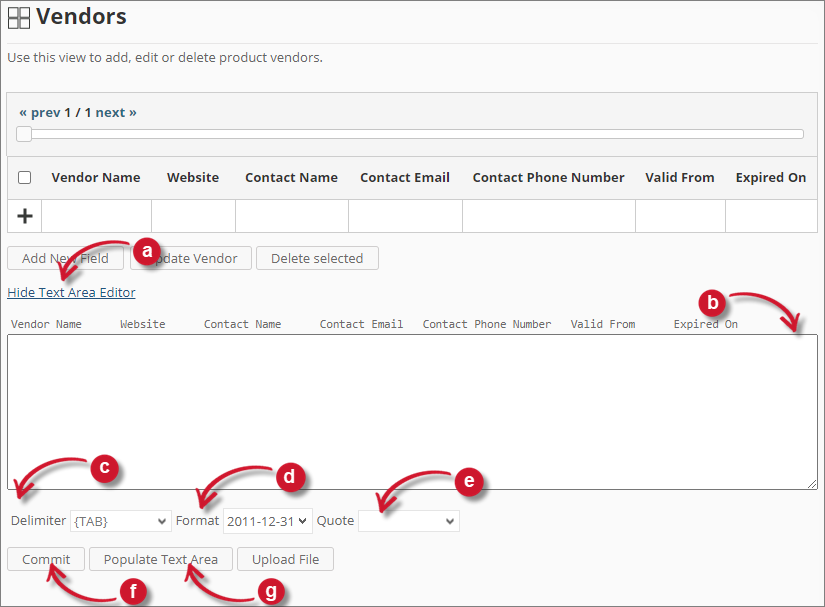This screenshot has height=607, width=825.
Task: Click the Upload File button
Action: (285, 559)
